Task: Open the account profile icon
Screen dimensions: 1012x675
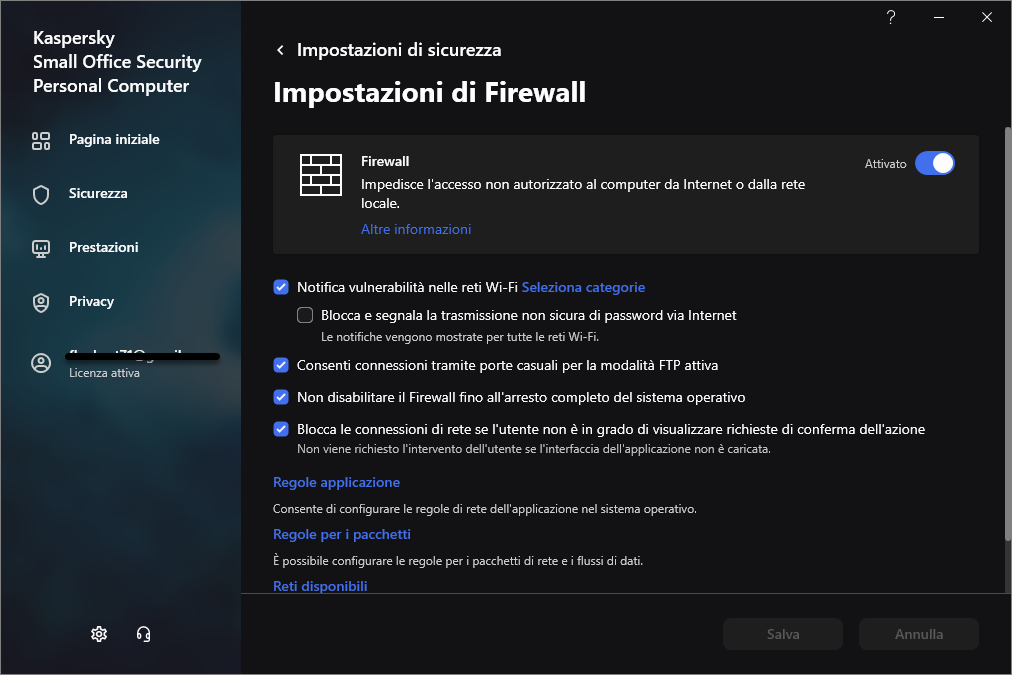Action: 41,363
